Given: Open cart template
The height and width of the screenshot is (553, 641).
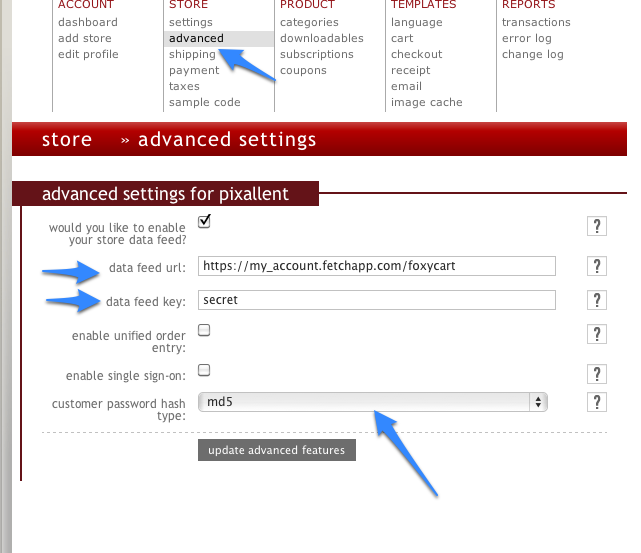Looking at the screenshot, I should (402, 38).
